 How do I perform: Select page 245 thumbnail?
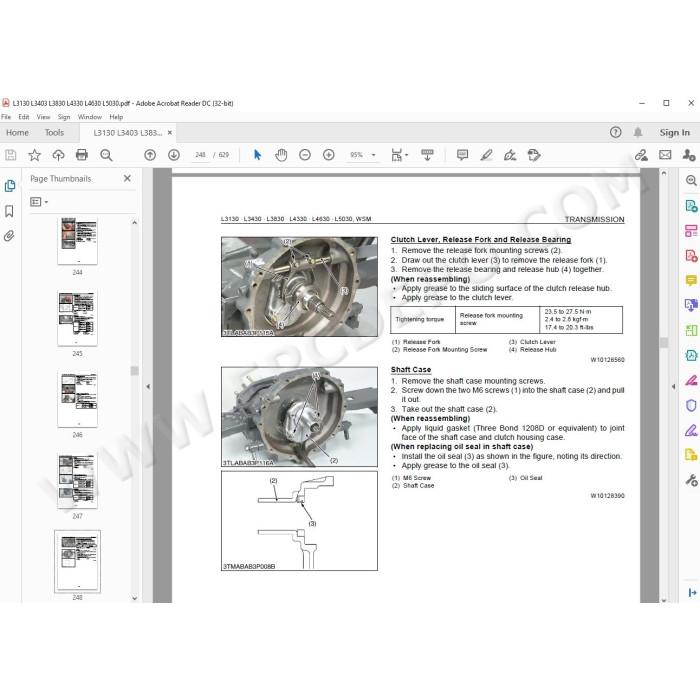[77, 318]
